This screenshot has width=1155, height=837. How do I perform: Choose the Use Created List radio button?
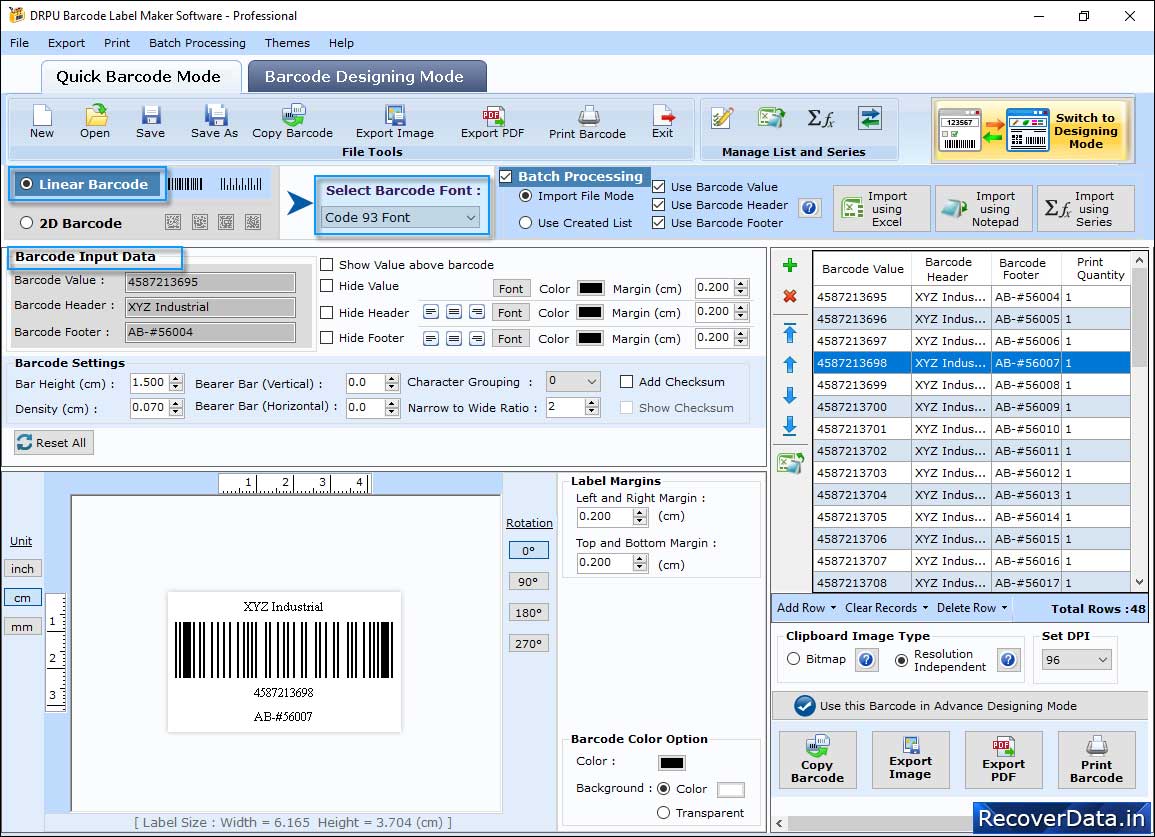click(525, 223)
